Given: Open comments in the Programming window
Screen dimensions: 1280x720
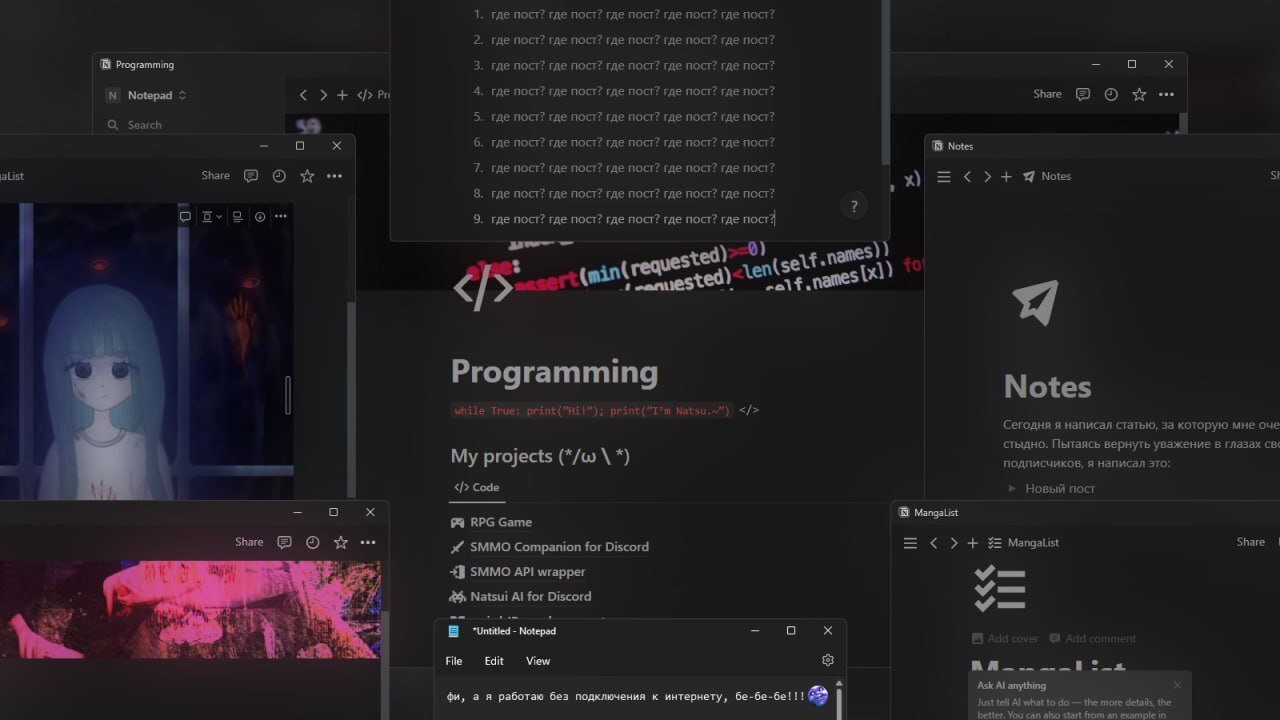Looking at the screenshot, I should 1082,94.
